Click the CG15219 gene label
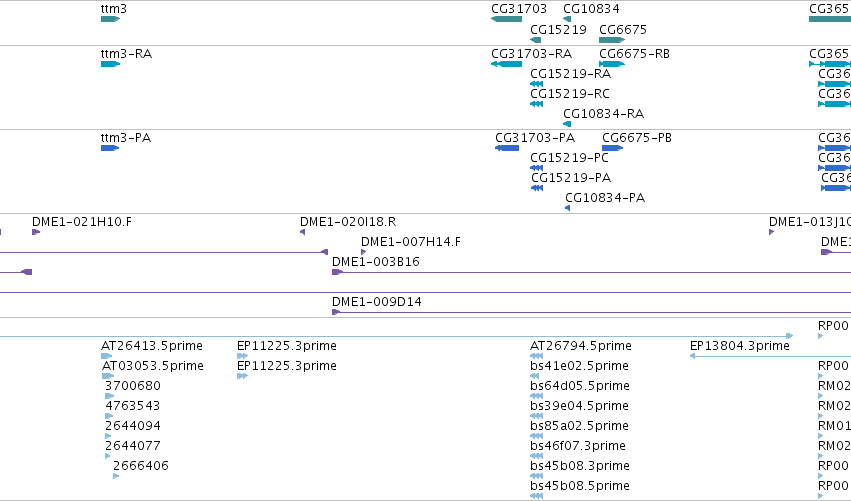The width and height of the screenshot is (851, 501). tap(558, 29)
